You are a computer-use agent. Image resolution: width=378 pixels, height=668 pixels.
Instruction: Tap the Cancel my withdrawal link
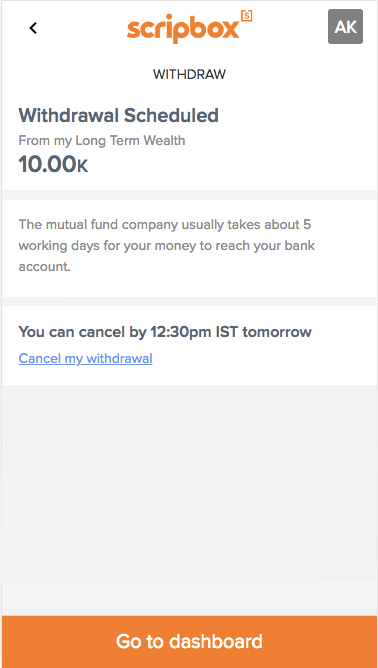point(85,359)
